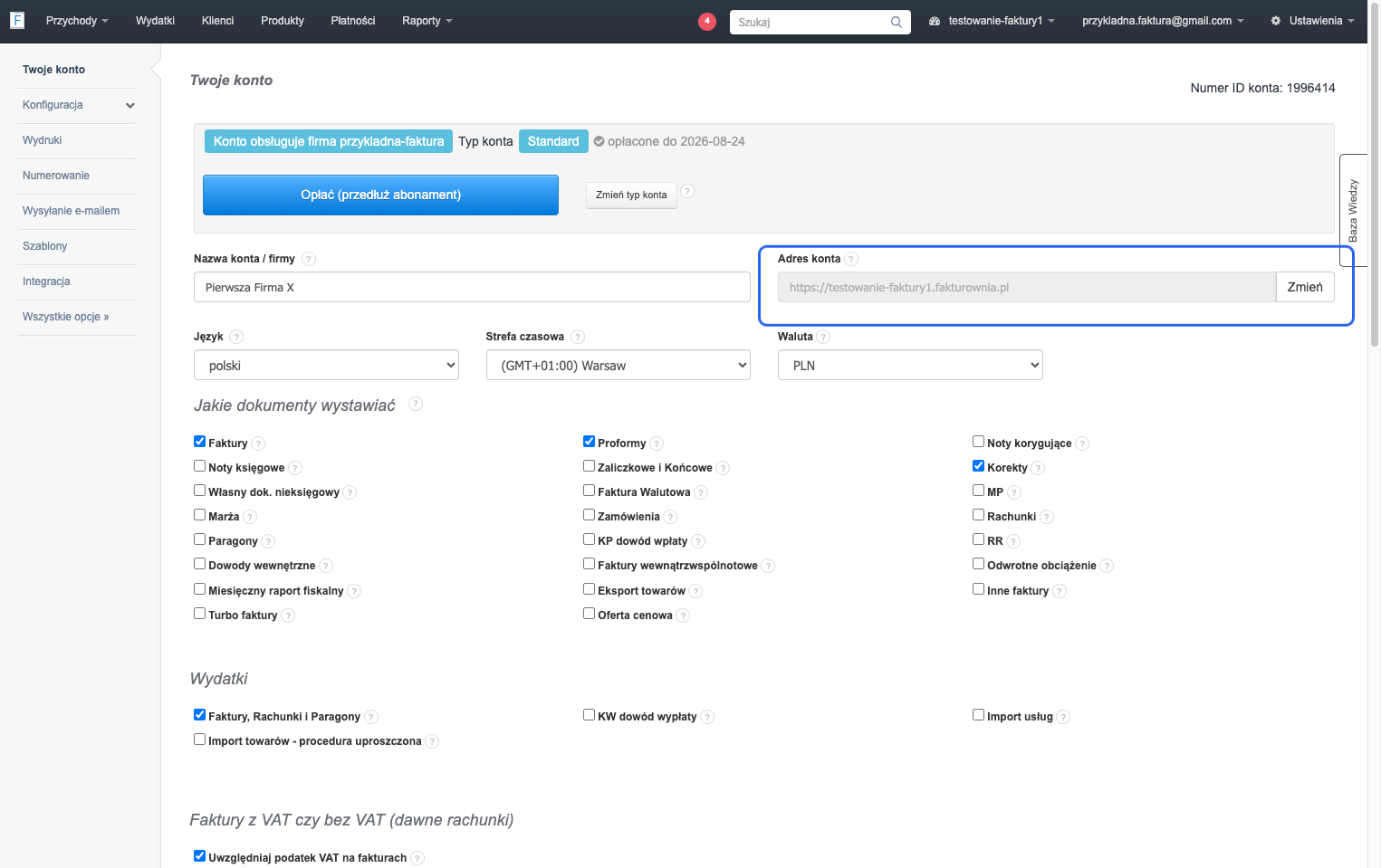
Task: Open the red notifications badge
Action: [707, 21]
